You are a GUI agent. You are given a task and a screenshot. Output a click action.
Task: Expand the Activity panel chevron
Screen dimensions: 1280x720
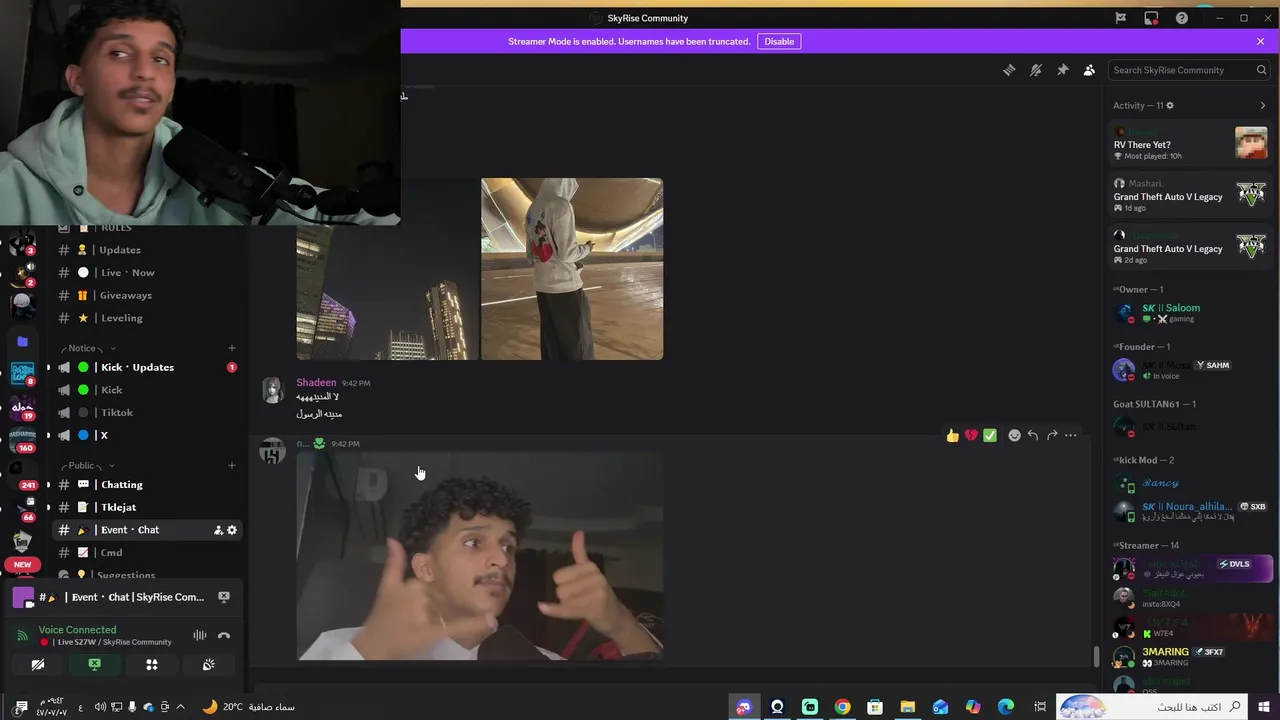(1263, 105)
